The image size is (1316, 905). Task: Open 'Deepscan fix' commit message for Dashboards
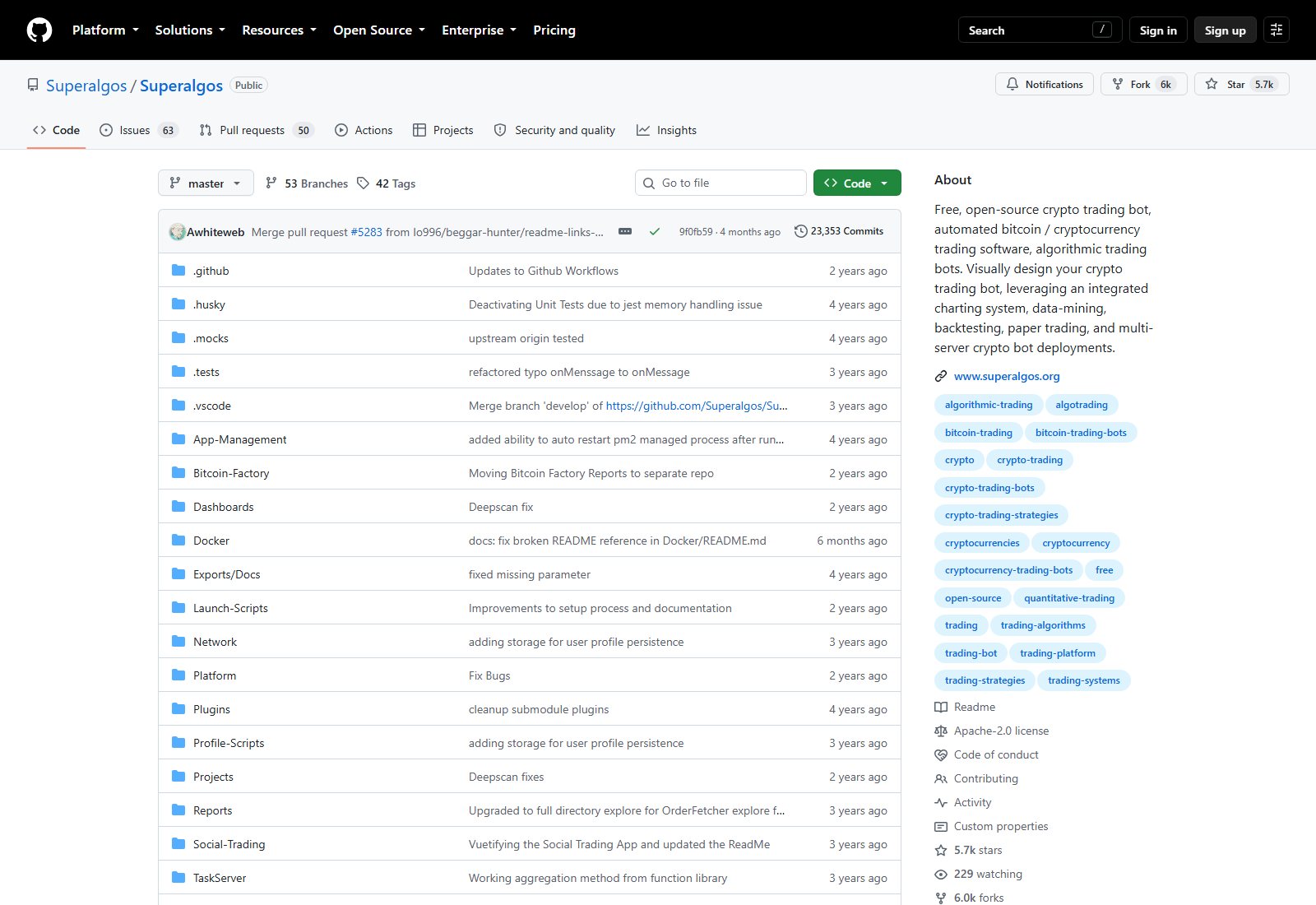(x=501, y=507)
